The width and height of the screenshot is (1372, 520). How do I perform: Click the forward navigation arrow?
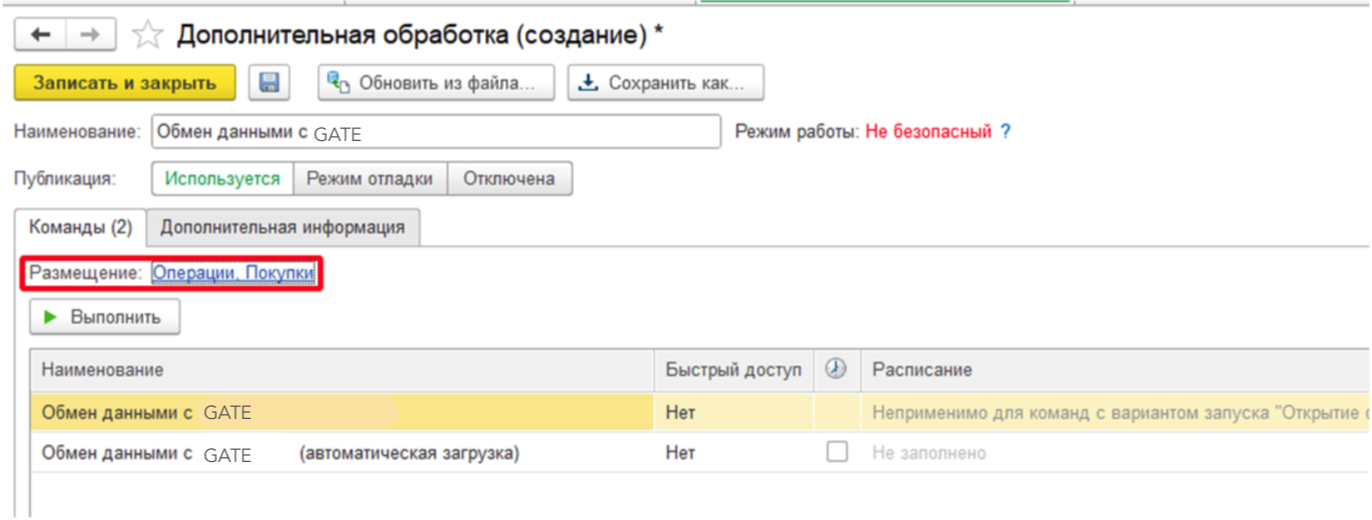pos(90,35)
